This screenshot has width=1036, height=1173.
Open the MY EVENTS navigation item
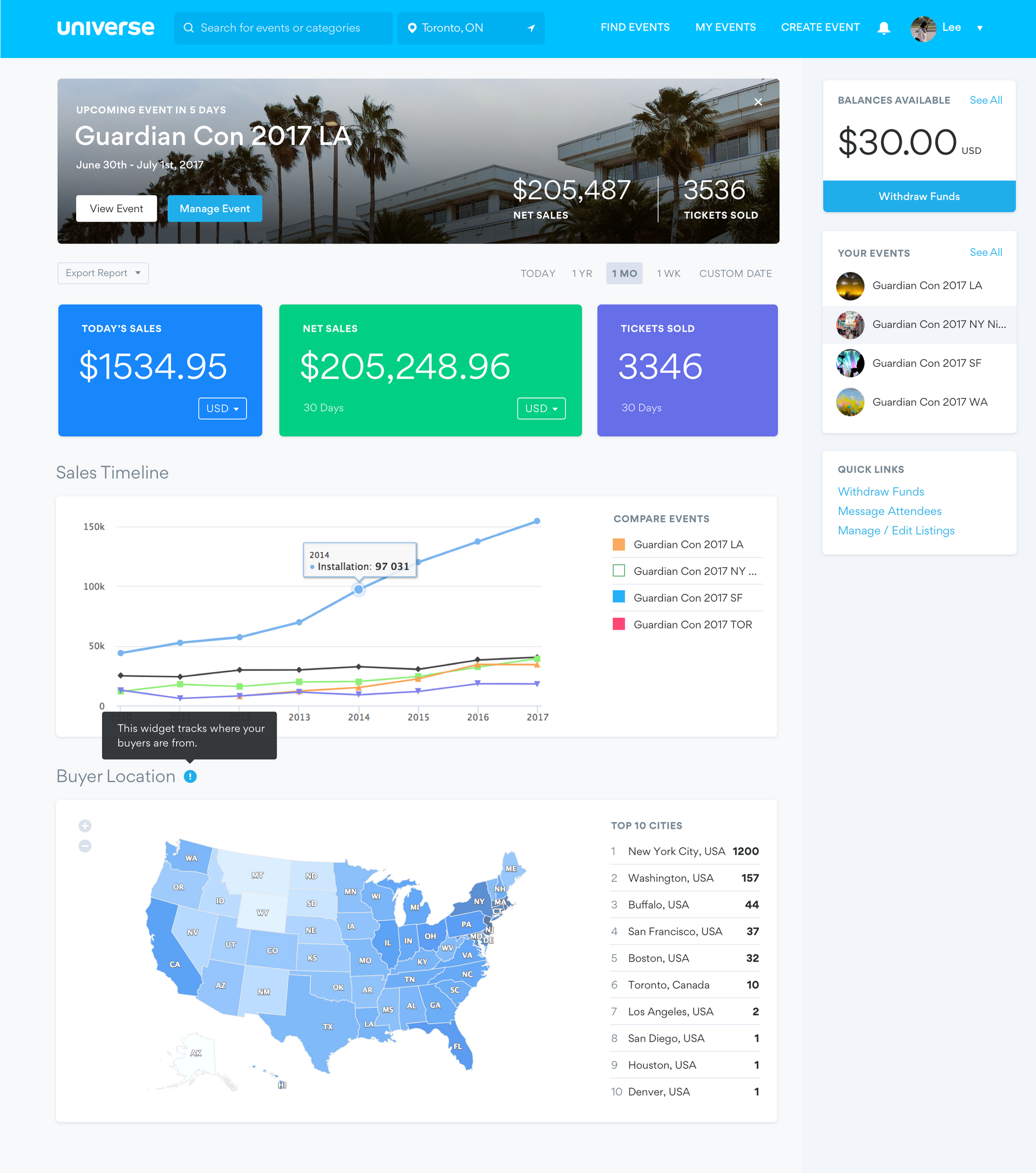[725, 27]
